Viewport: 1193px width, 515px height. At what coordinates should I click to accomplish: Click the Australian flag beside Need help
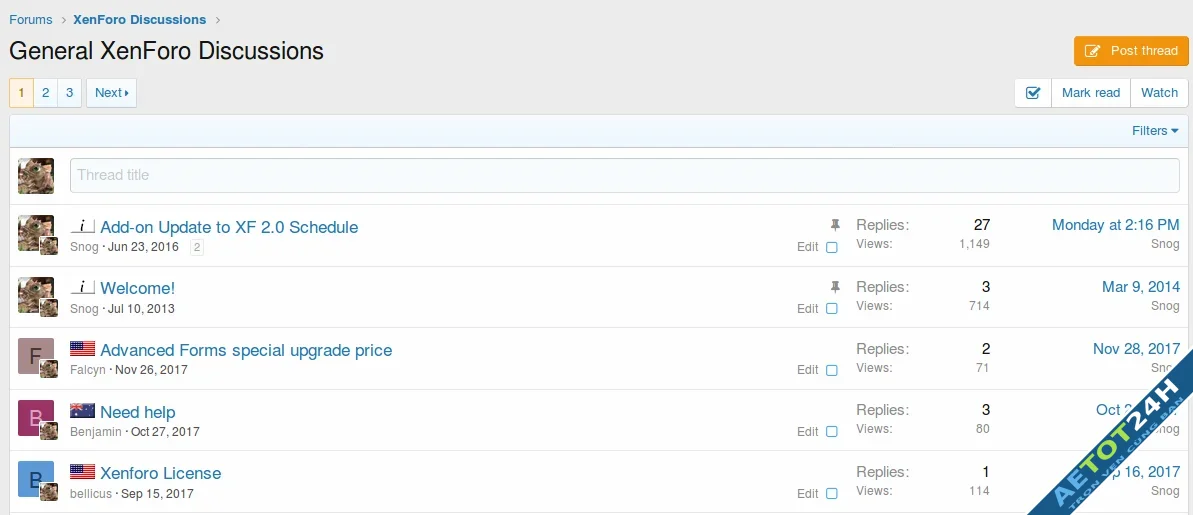pyautogui.click(x=82, y=411)
